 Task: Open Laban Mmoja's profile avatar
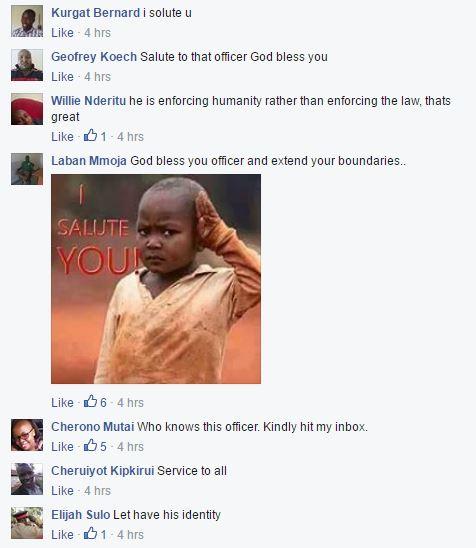[27, 169]
